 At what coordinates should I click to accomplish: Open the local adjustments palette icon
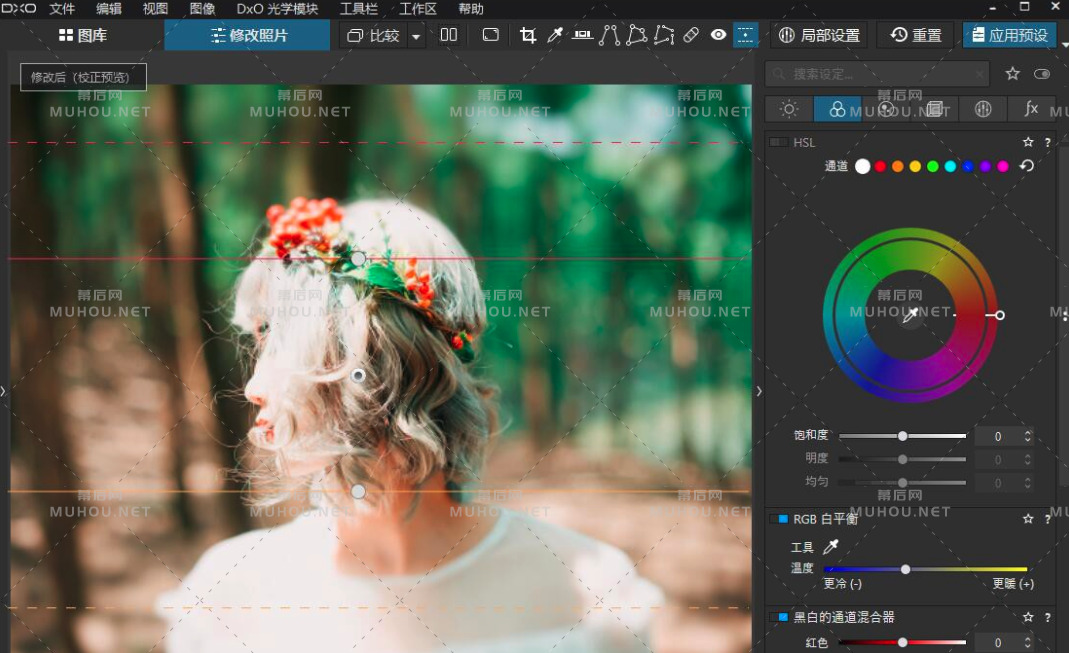click(982, 109)
